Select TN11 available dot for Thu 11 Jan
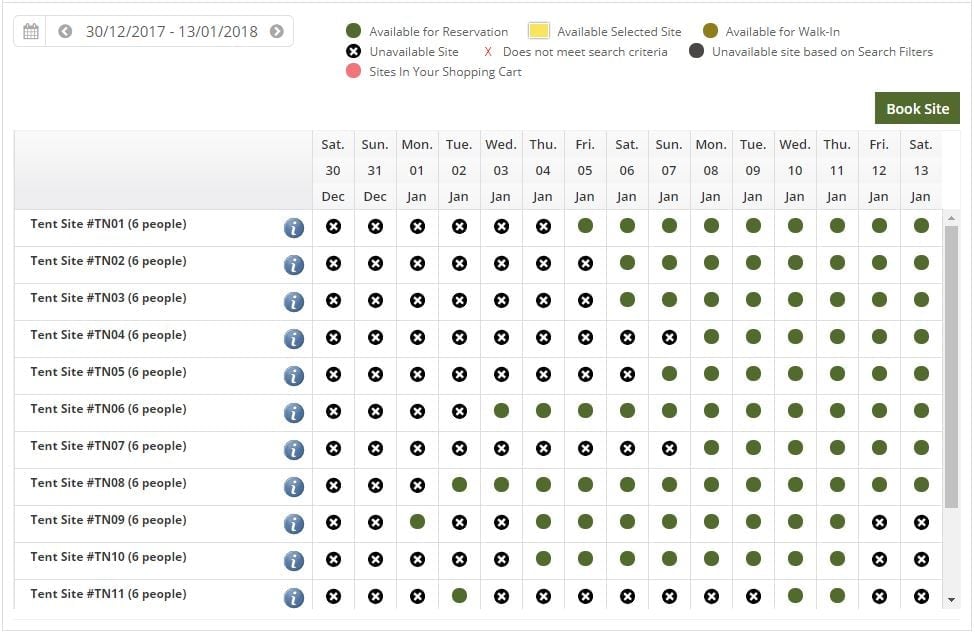 coord(838,596)
